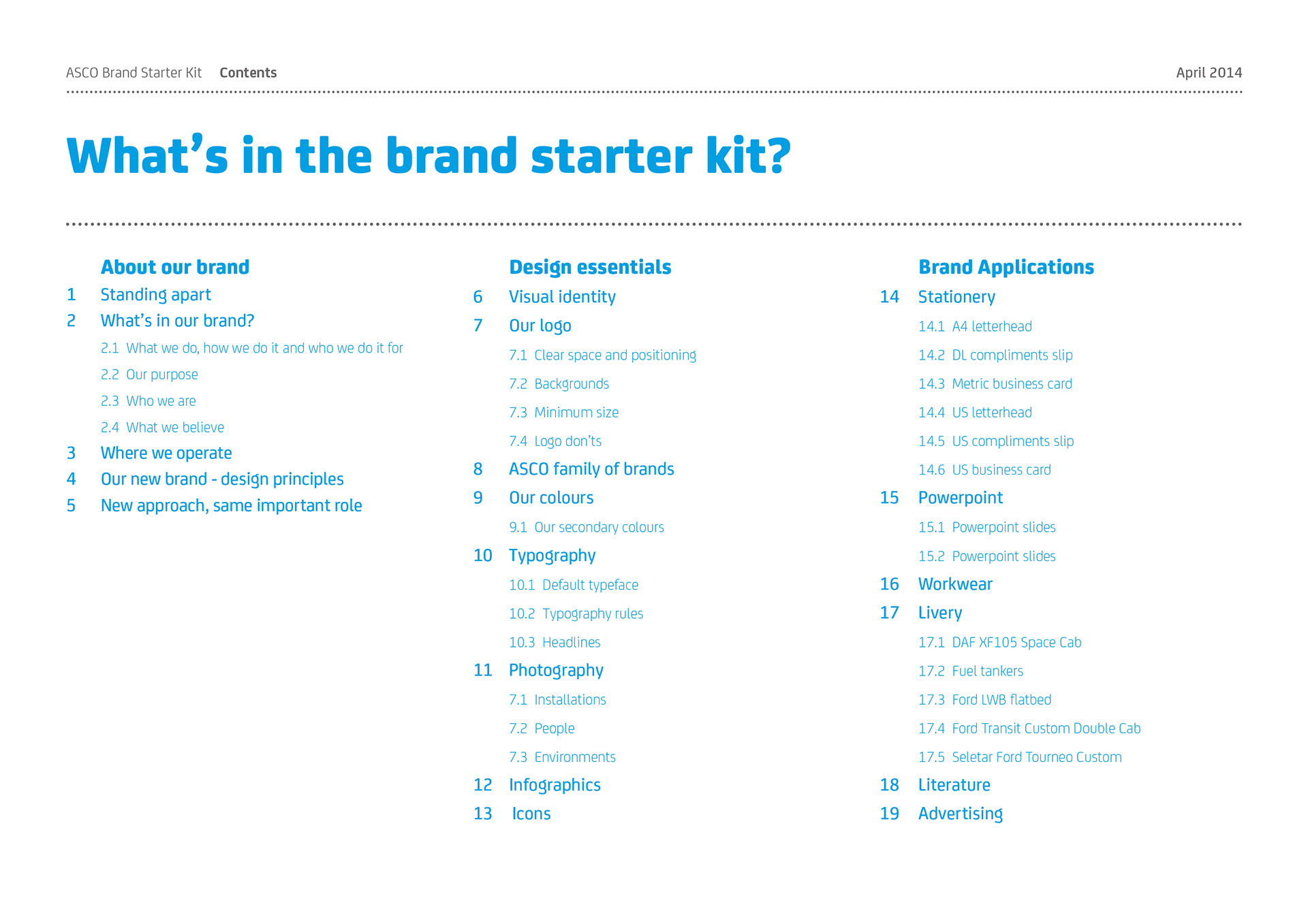Select the Photography section entry
Screen dimensions: 1308x924
click(x=556, y=671)
